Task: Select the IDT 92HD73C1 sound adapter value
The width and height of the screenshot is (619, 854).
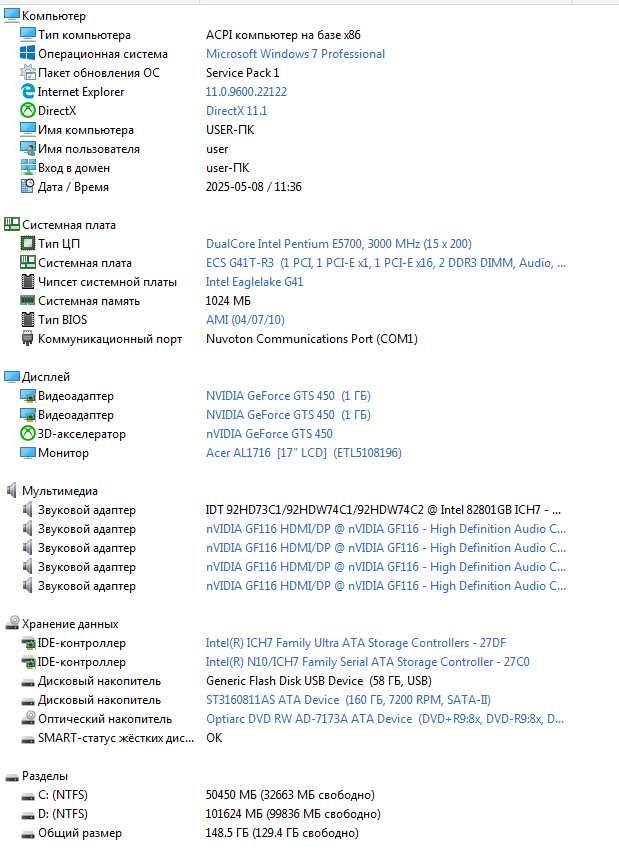Action: 383,510
